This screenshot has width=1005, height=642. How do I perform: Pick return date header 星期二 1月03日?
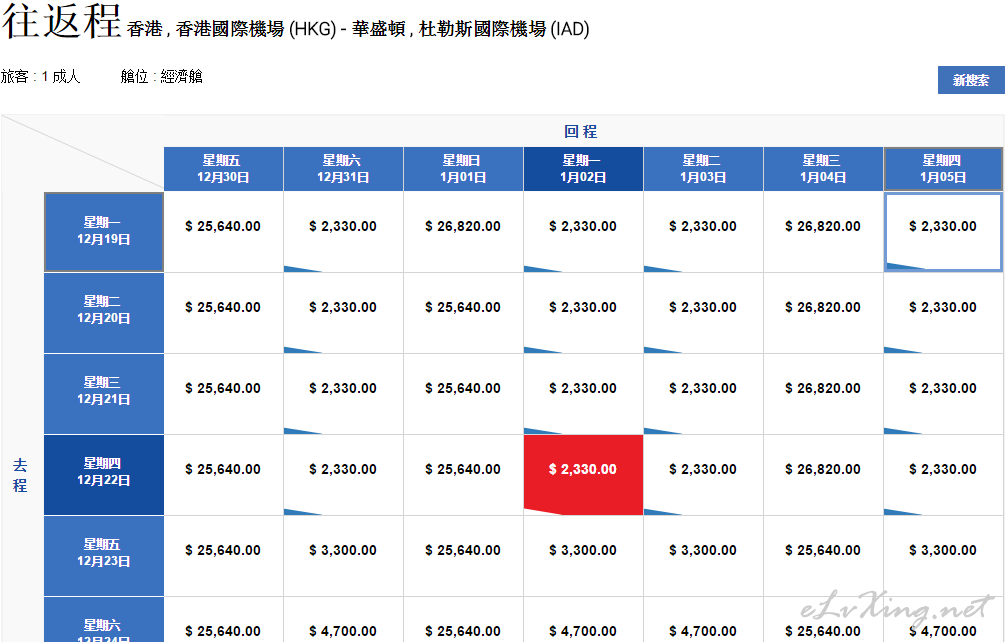point(703,169)
